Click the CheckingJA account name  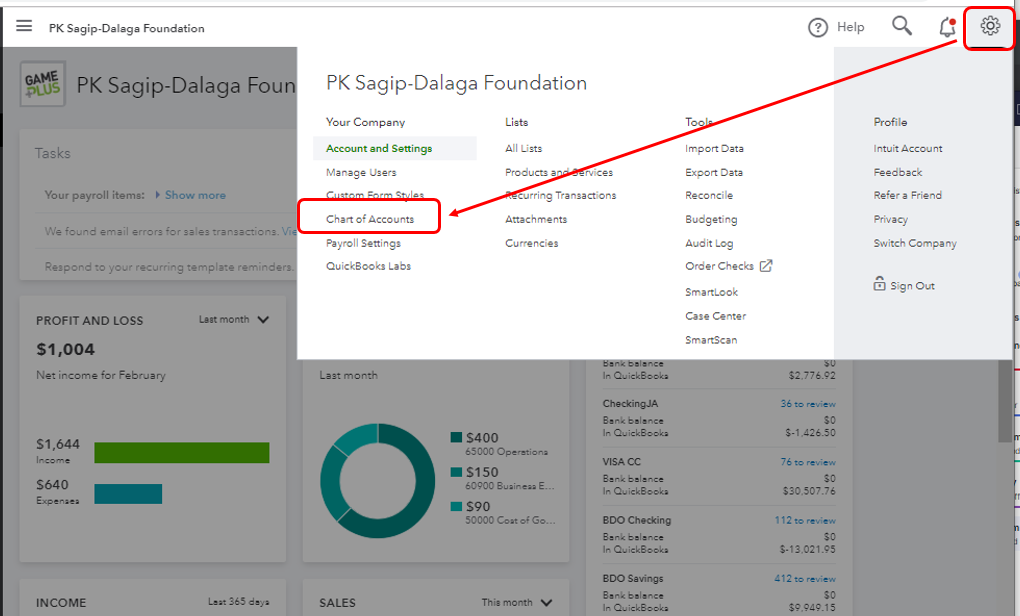click(630, 404)
